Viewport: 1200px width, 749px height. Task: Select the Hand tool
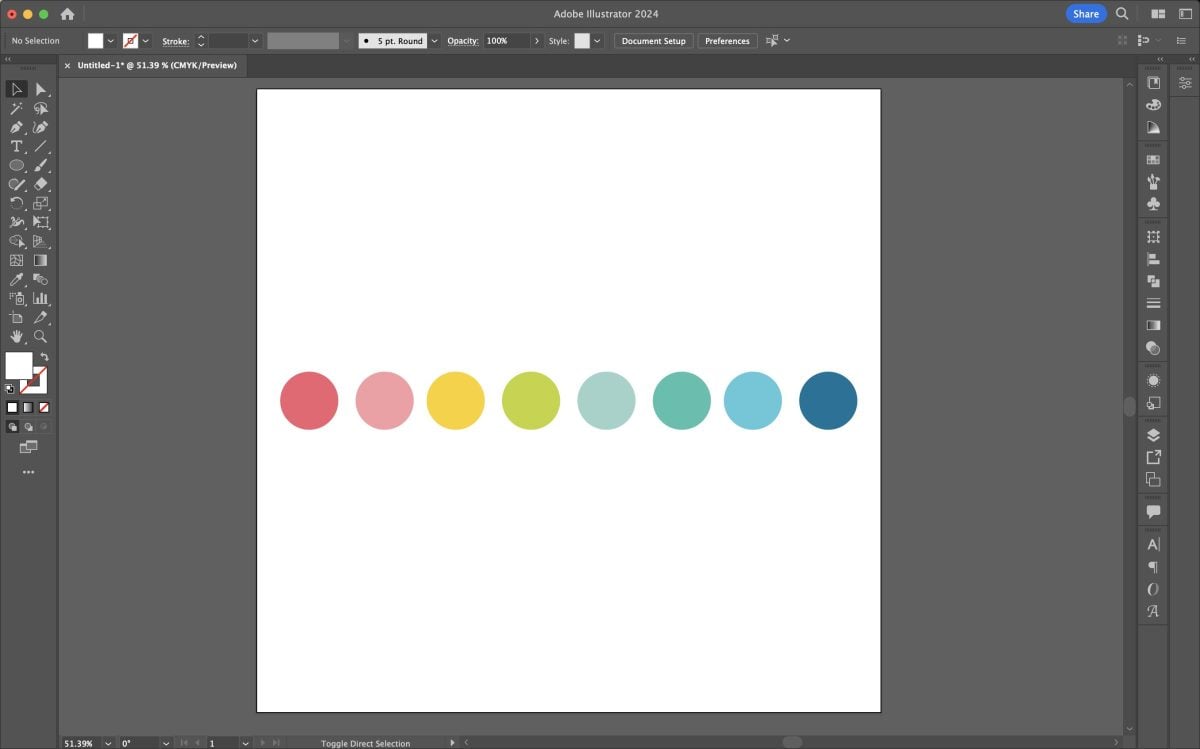pyautogui.click(x=17, y=336)
